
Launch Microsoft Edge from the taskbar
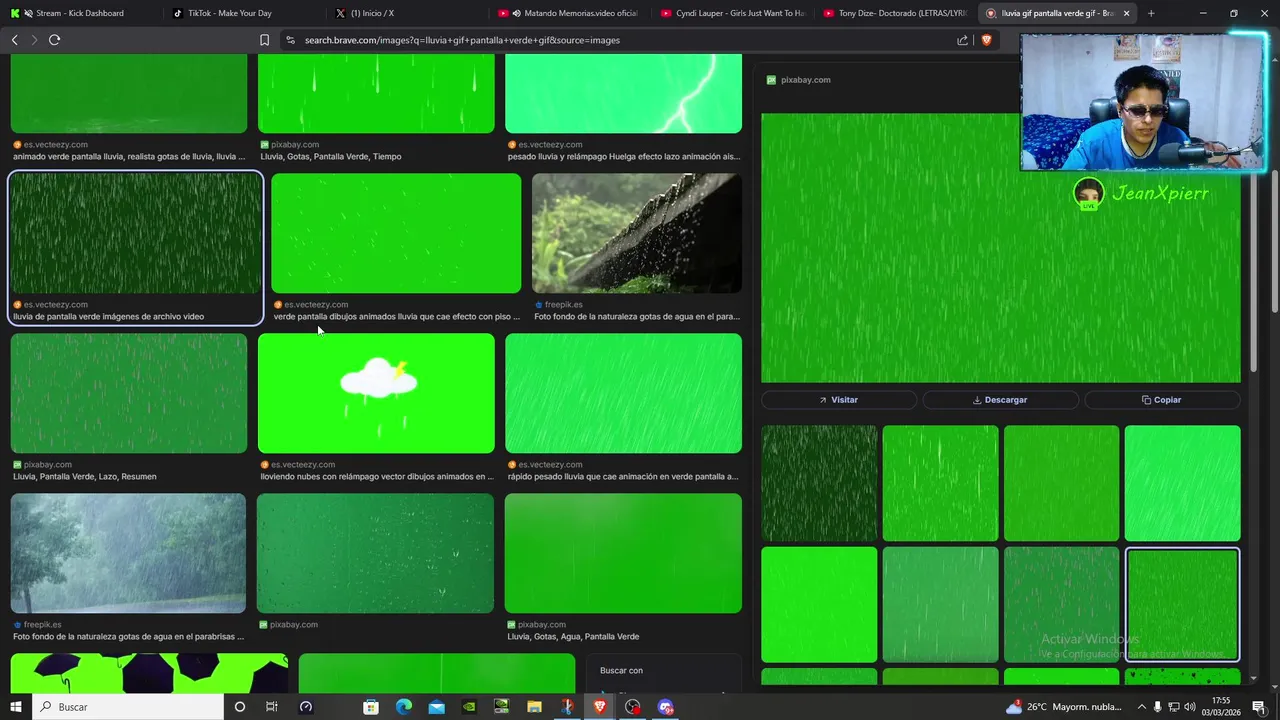404,707
